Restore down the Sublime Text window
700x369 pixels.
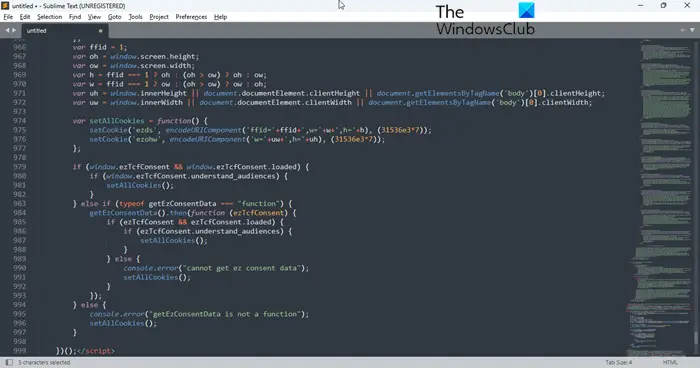click(x=663, y=5)
